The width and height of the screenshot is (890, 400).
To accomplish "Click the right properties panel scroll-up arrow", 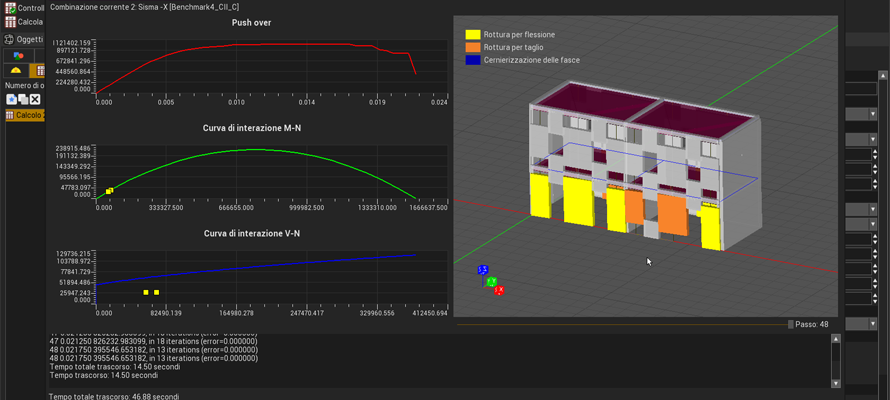I will click(883, 75).
